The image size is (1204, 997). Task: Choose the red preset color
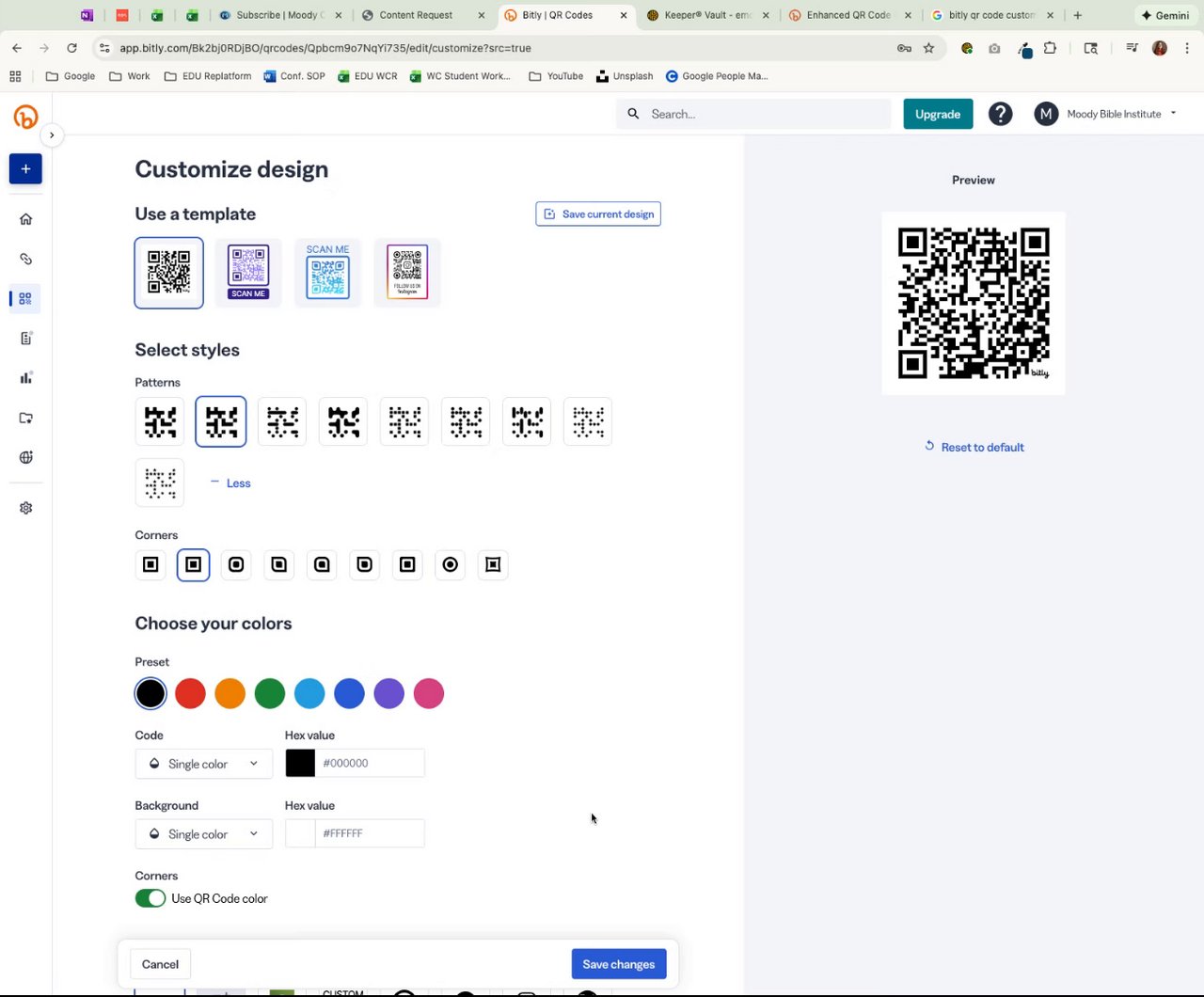190,693
